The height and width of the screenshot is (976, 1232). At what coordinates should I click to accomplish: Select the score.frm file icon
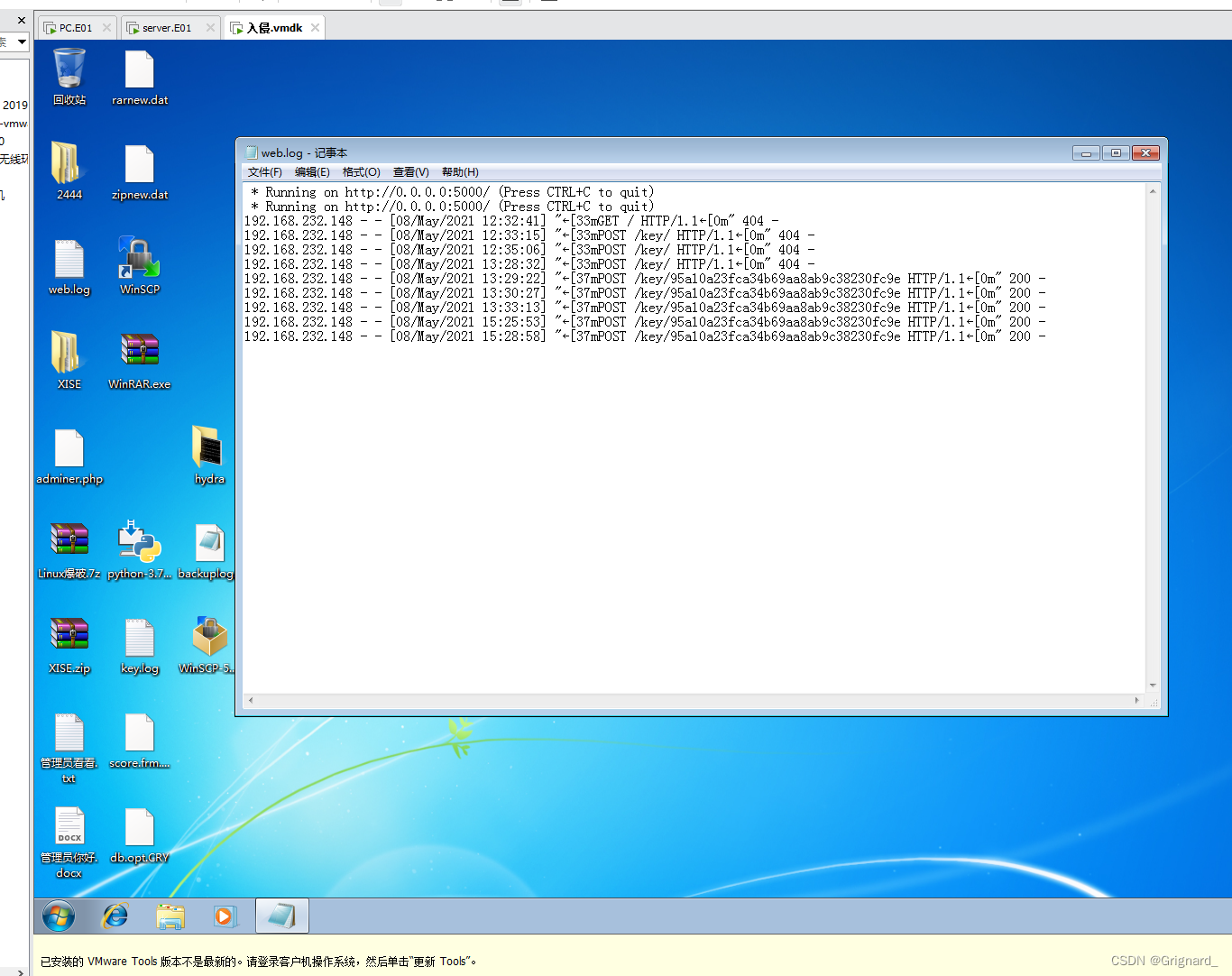click(x=140, y=740)
